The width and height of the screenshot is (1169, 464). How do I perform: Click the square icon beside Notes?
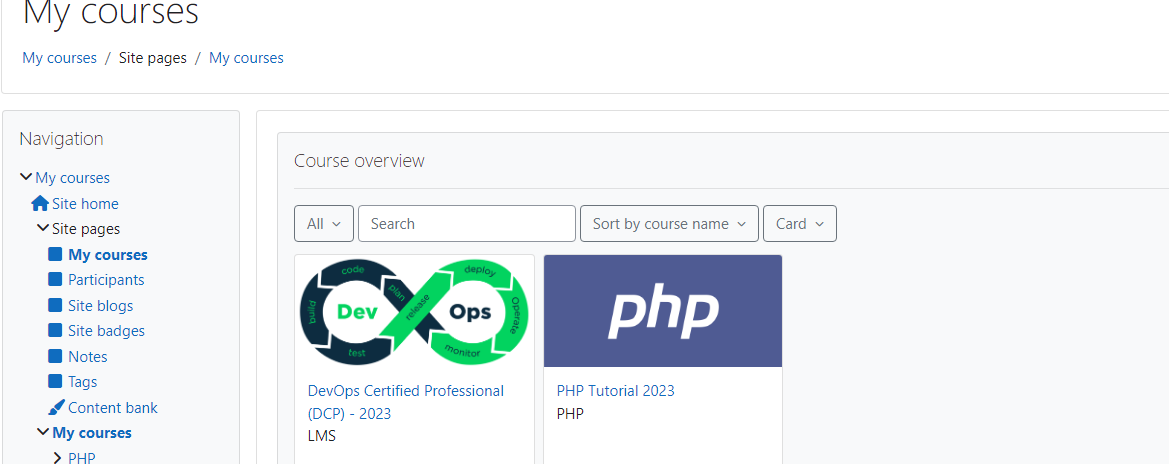pyautogui.click(x=56, y=357)
